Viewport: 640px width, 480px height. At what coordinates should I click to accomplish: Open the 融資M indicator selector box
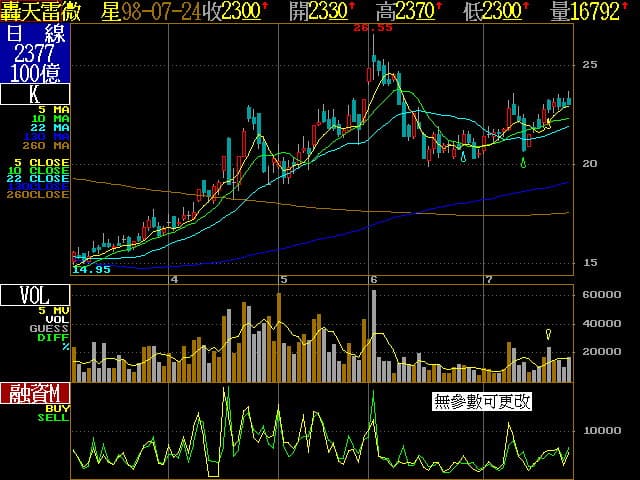(x=35, y=393)
